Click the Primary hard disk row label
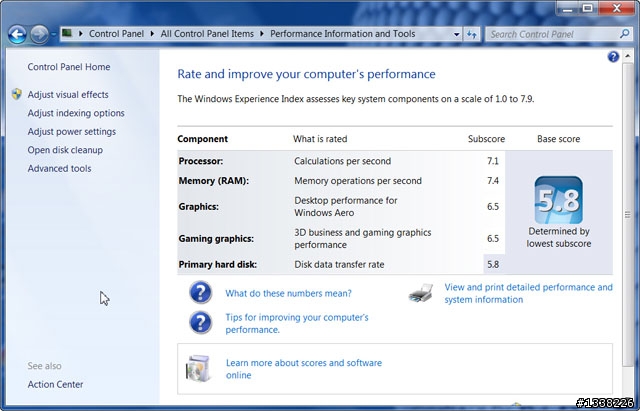The image size is (640, 411). (218, 264)
